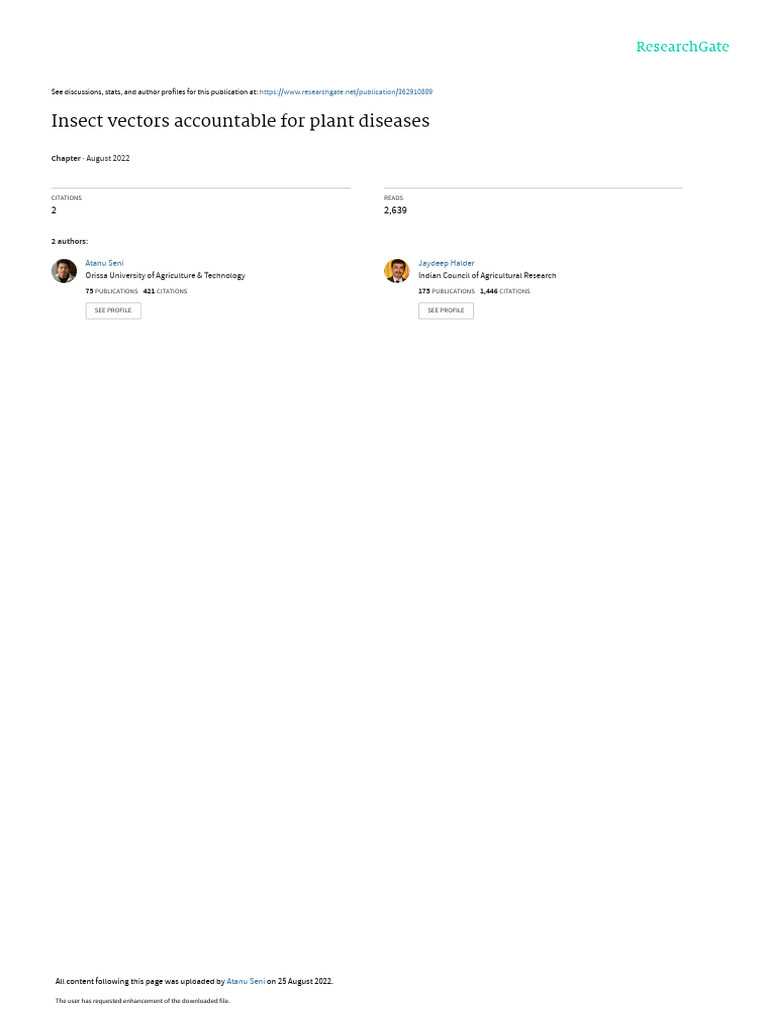Click the Citations count of 2
The width and height of the screenshot is (768, 1024).
[x=54, y=210]
